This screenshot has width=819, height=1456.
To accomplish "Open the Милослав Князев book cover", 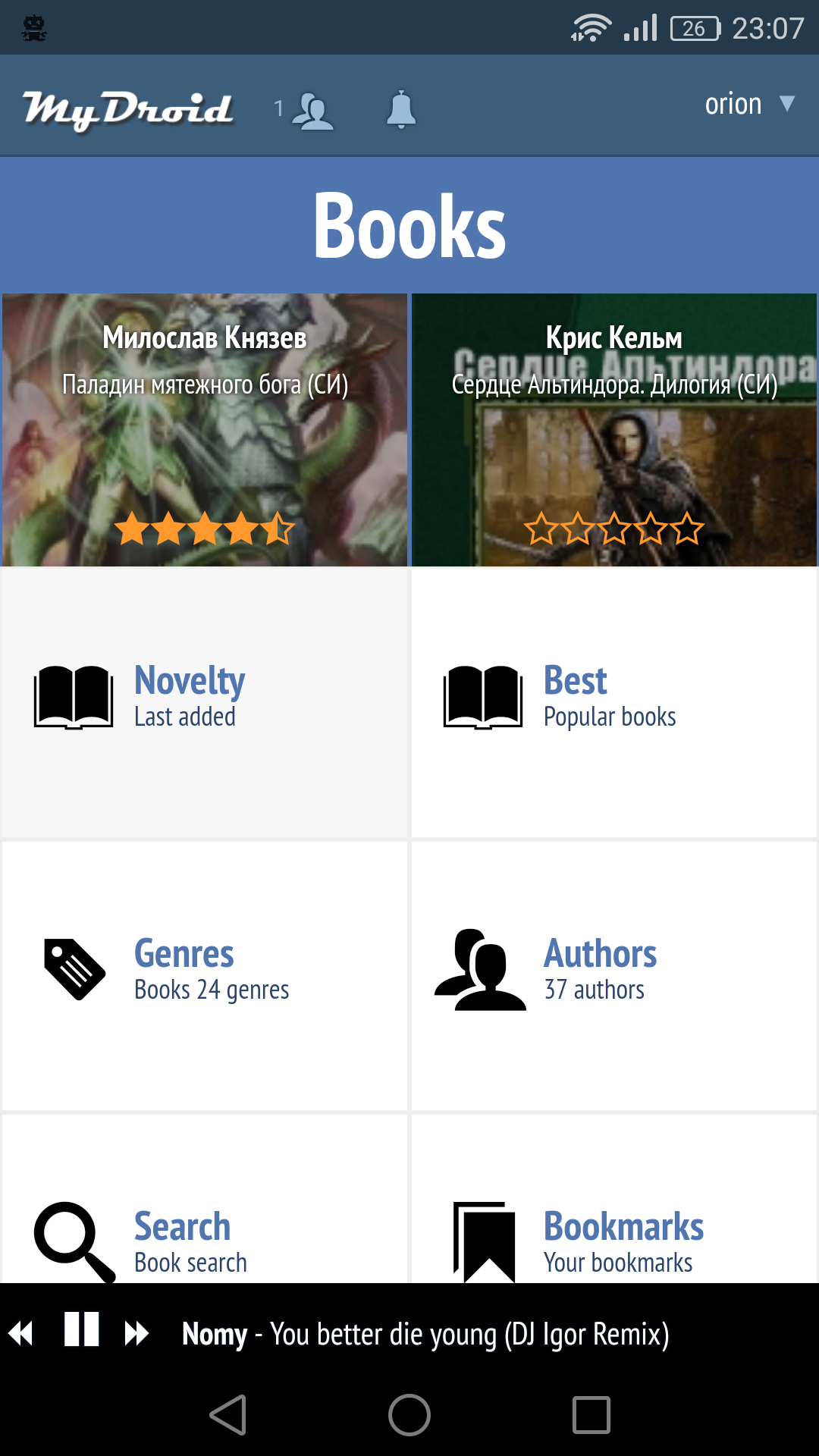I will 205,430.
